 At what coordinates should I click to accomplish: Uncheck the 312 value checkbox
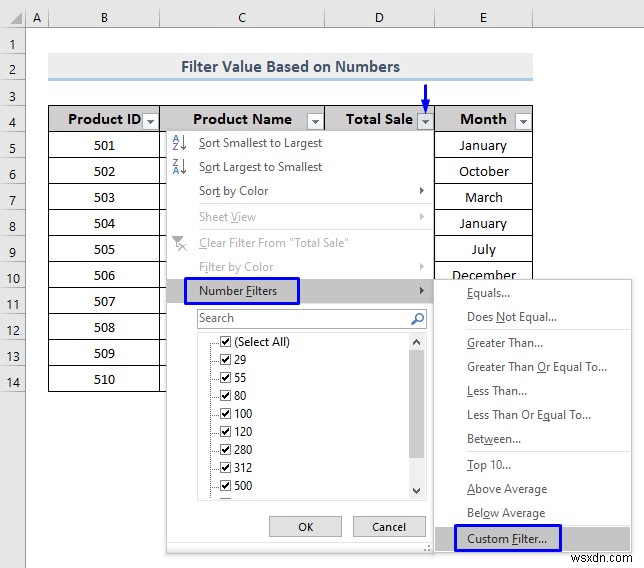click(225, 467)
